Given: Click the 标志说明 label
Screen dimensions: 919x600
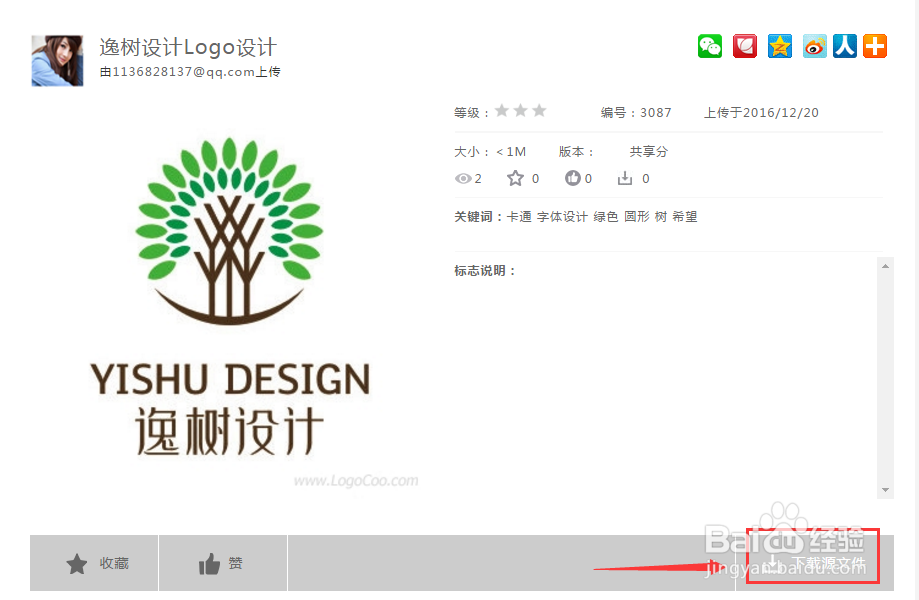Looking at the screenshot, I should pos(484,271).
